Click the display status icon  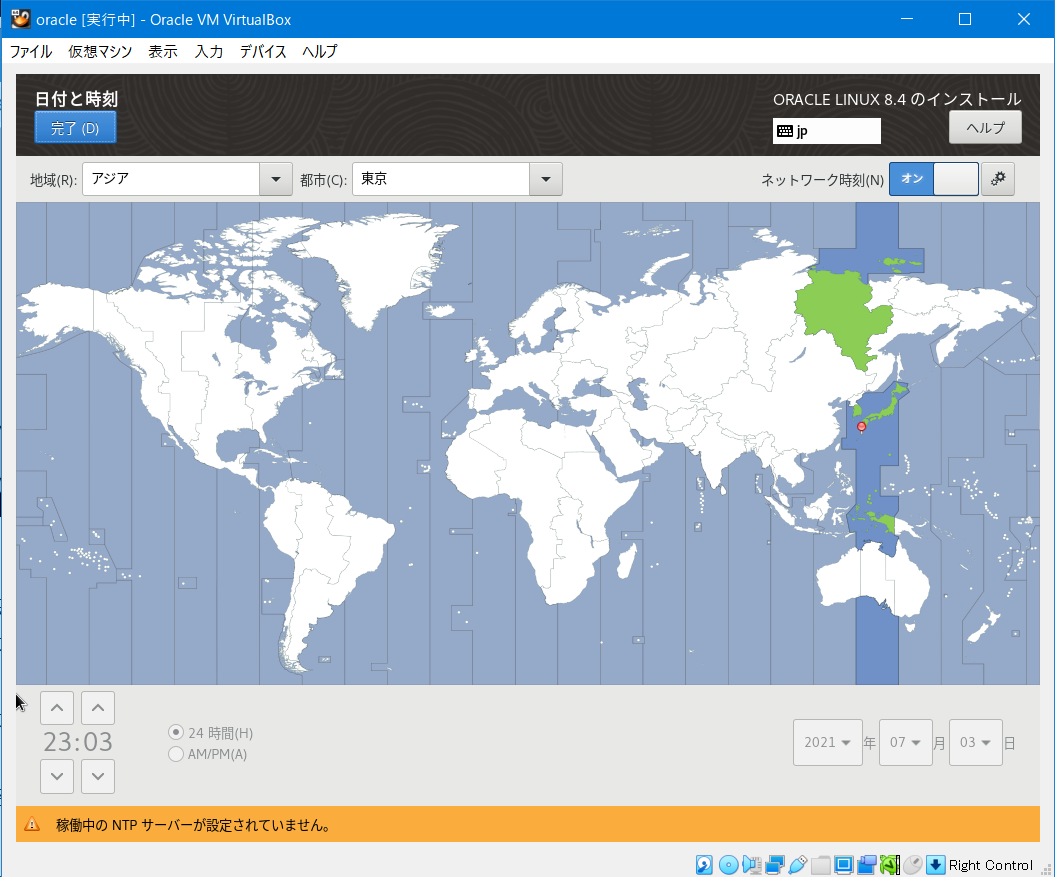844,865
